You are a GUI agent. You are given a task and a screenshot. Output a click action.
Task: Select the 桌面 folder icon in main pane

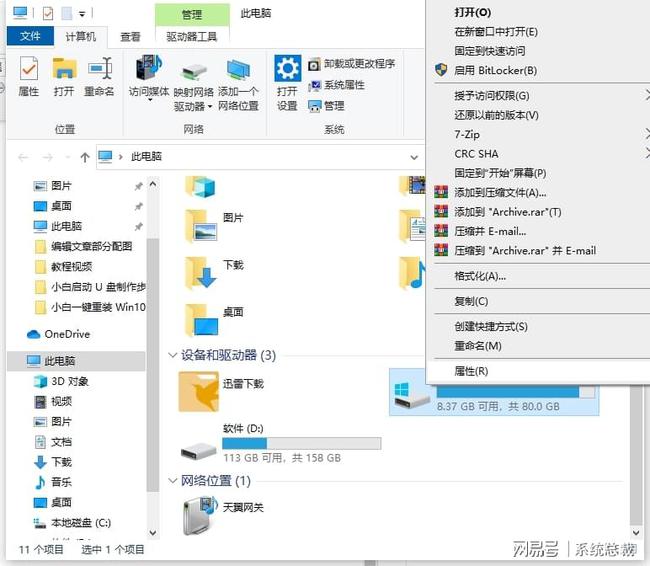[x=201, y=320]
